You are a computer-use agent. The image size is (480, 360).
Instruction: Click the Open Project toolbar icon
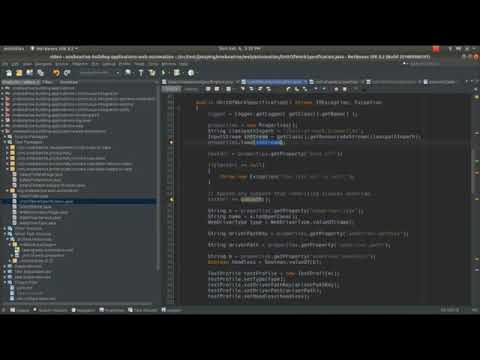(x=30, y=73)
